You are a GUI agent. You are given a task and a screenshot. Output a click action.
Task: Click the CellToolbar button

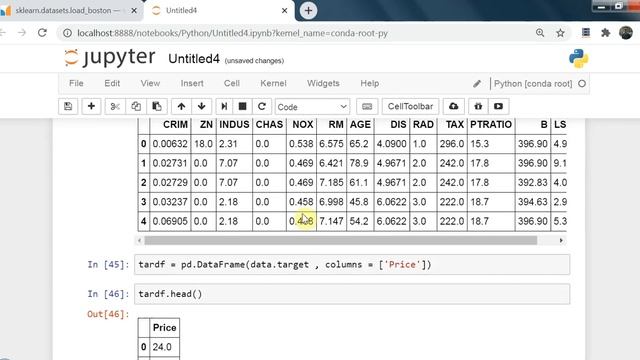click(x=410, y=107)
